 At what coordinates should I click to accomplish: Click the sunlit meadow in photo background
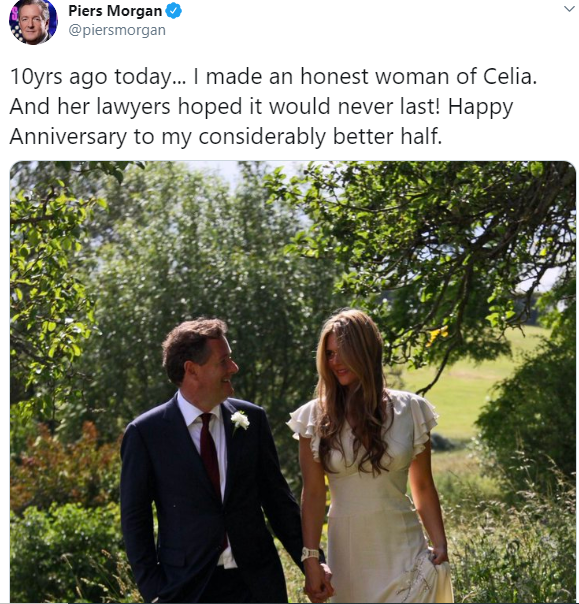[468, 385]
